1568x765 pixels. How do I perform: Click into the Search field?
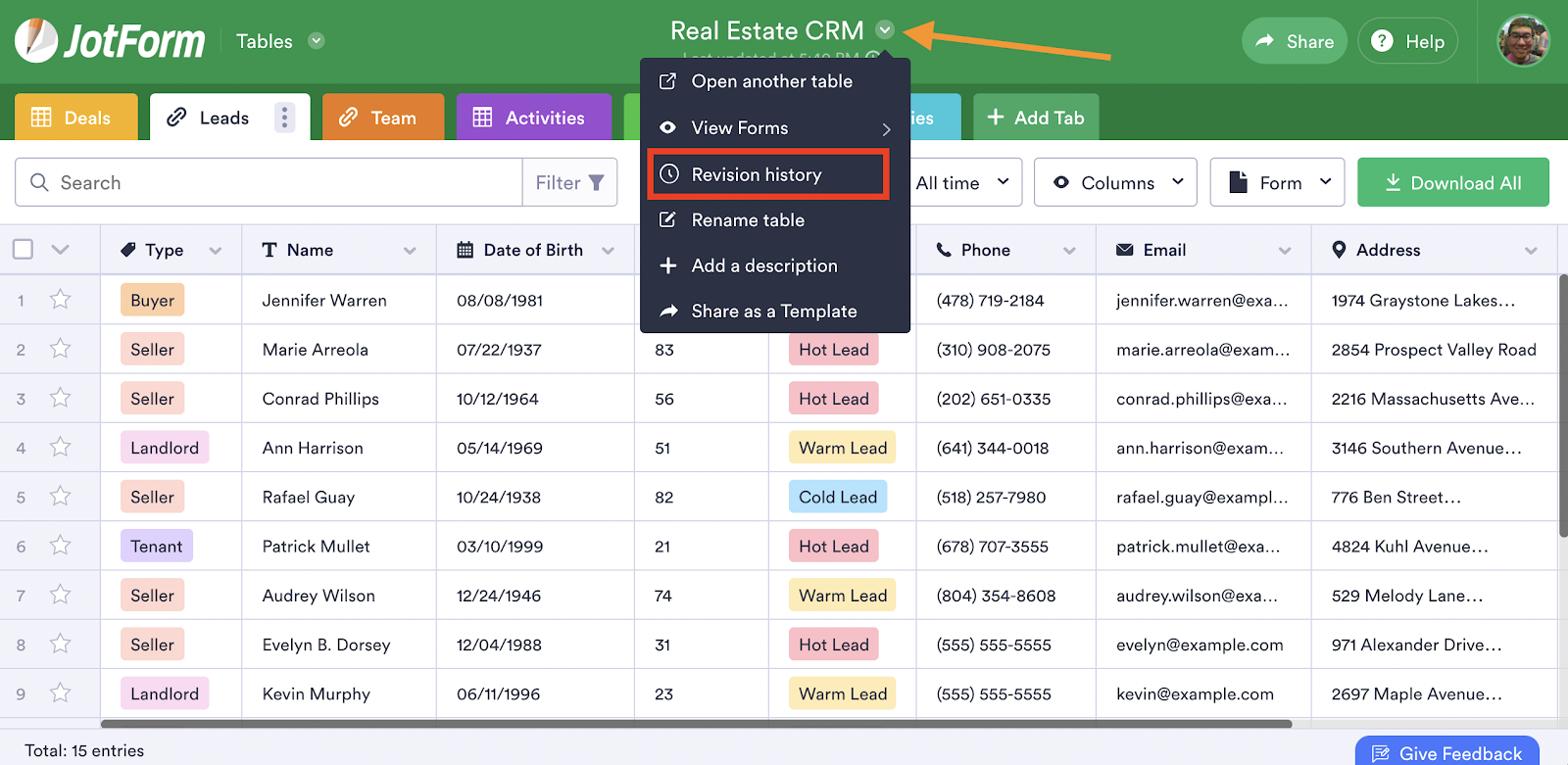[x=269, y=182]
